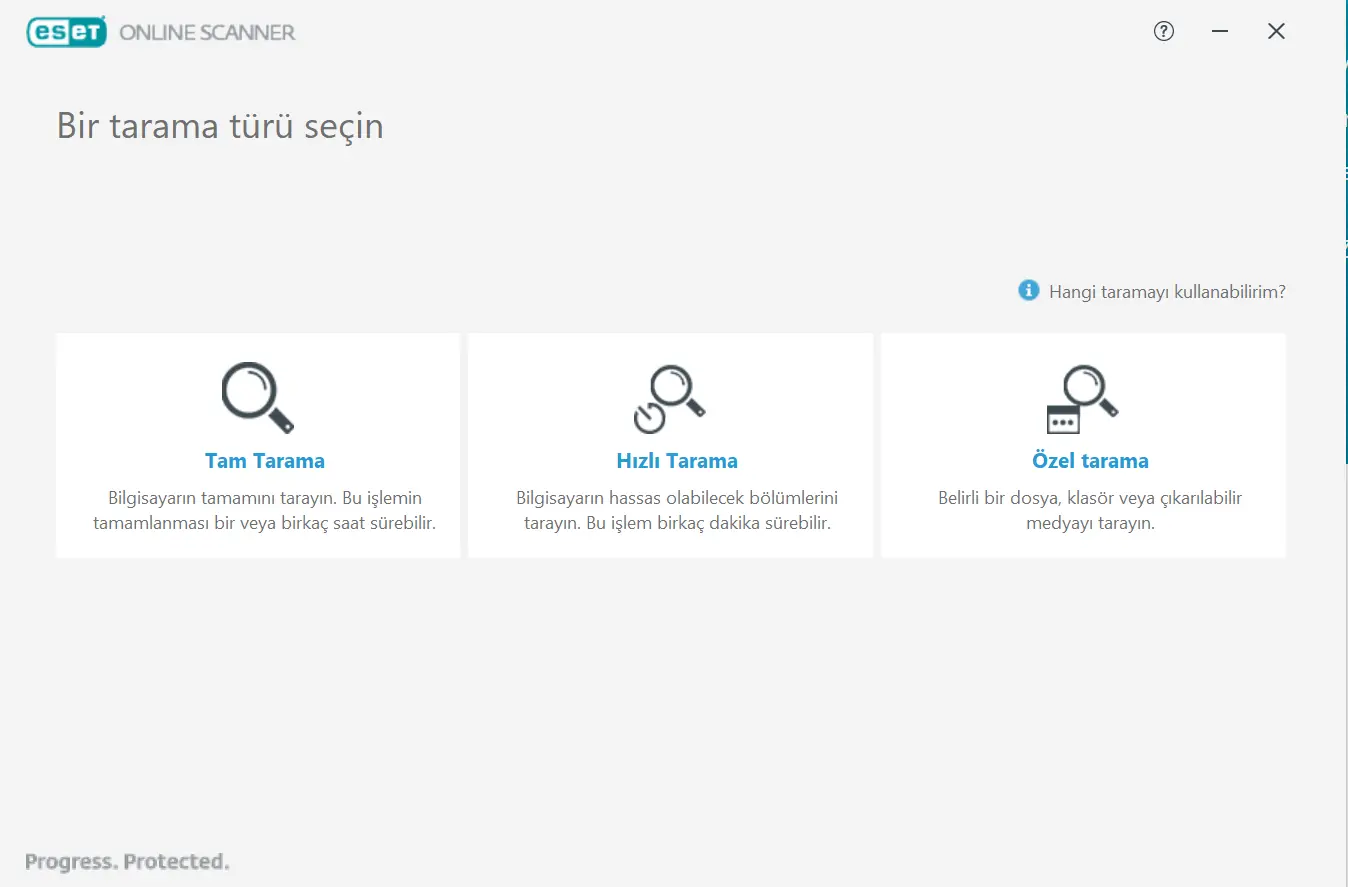This screenshot has height=887, width=1348.
Task: Click the Hızlı Tarama magnifier-with-timer icon
Action: pos(670,399)
